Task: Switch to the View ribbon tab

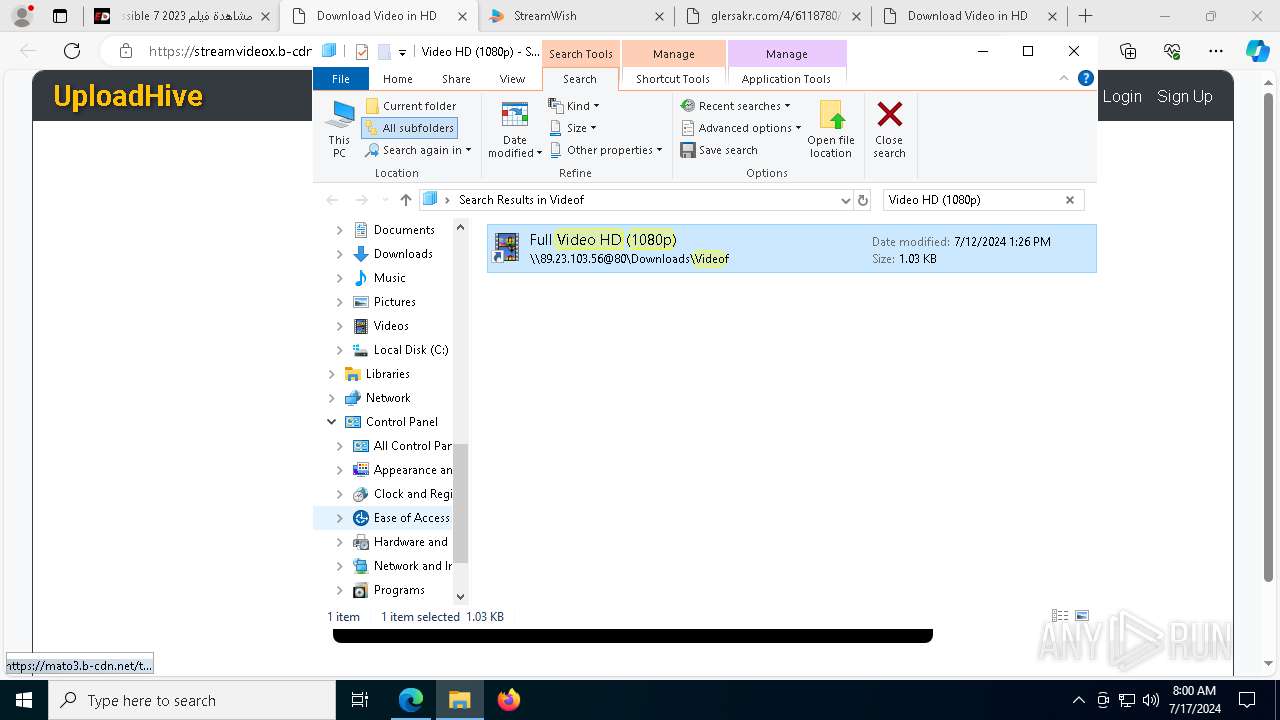Action: point(512,79)
